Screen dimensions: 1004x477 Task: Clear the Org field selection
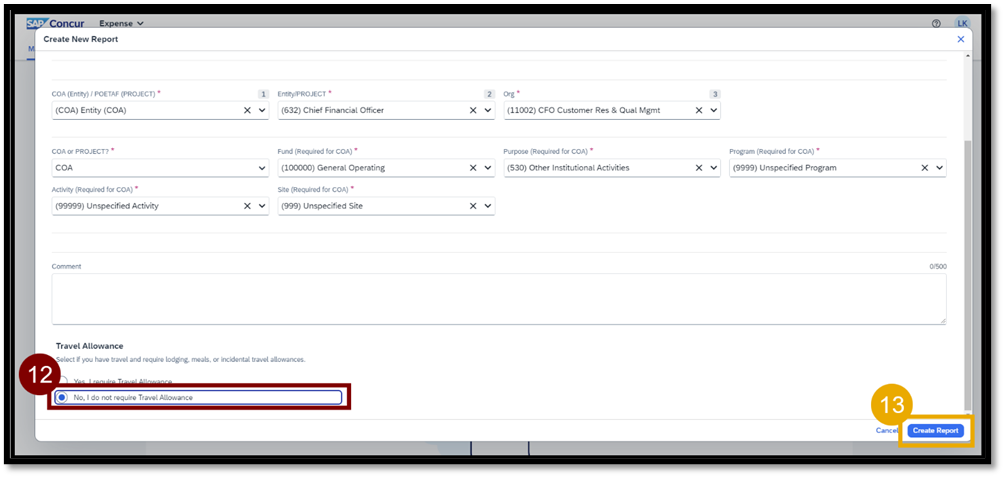[x=699, y=111]
